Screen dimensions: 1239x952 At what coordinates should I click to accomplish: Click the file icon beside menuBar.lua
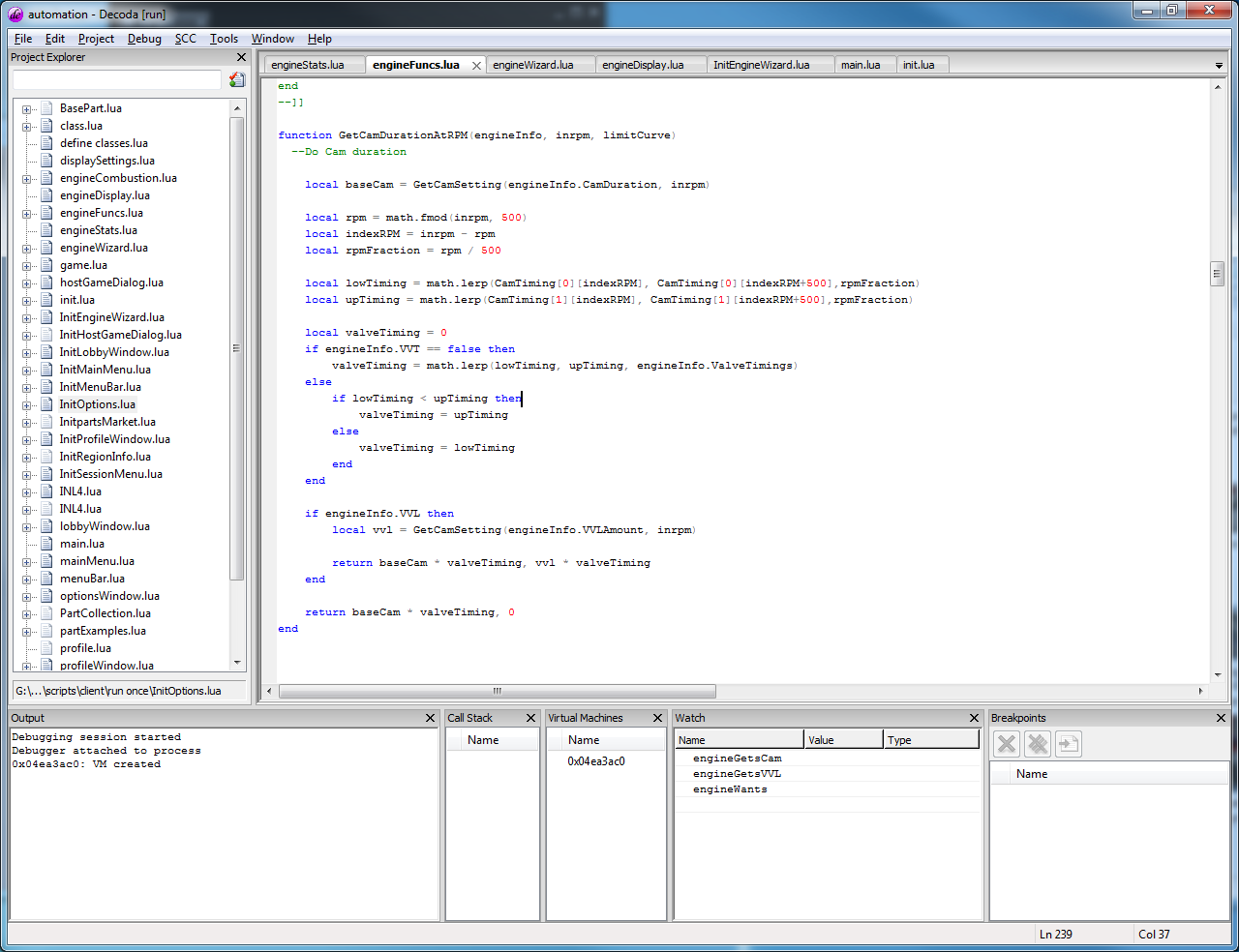point(46,579)
